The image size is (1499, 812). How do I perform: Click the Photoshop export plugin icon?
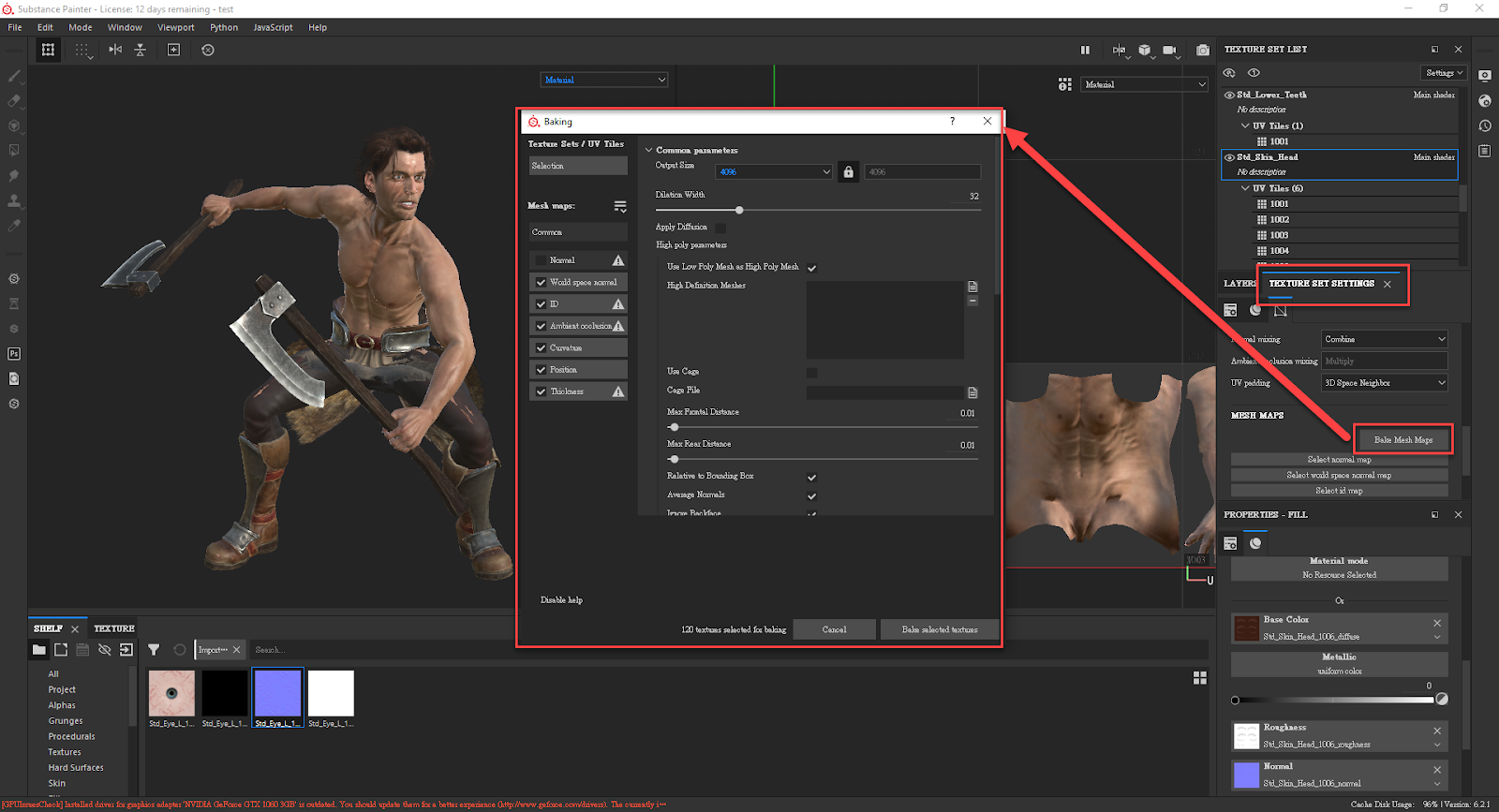point(14,354)
